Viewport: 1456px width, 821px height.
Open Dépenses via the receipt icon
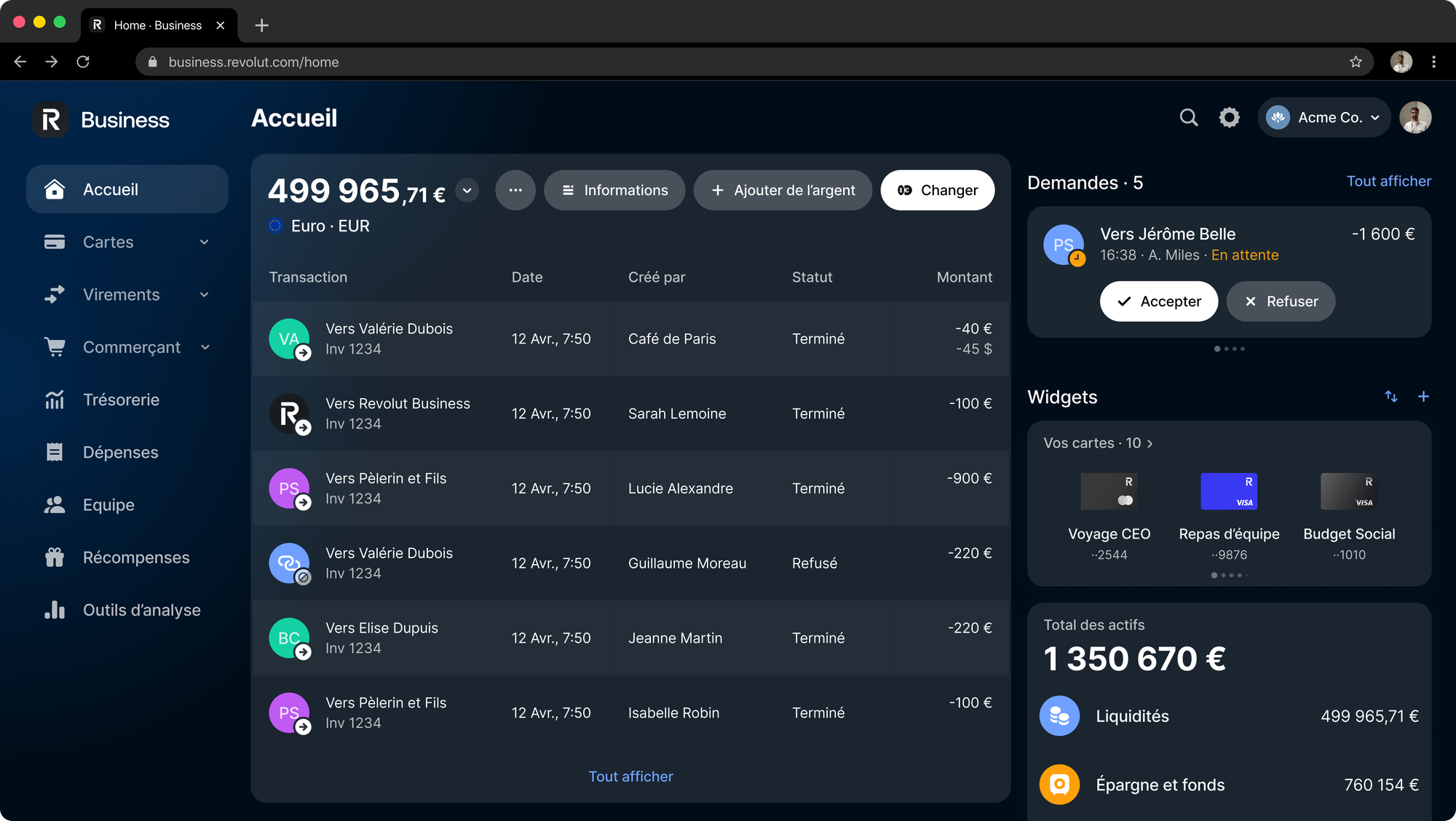click(x=55, y=452)
